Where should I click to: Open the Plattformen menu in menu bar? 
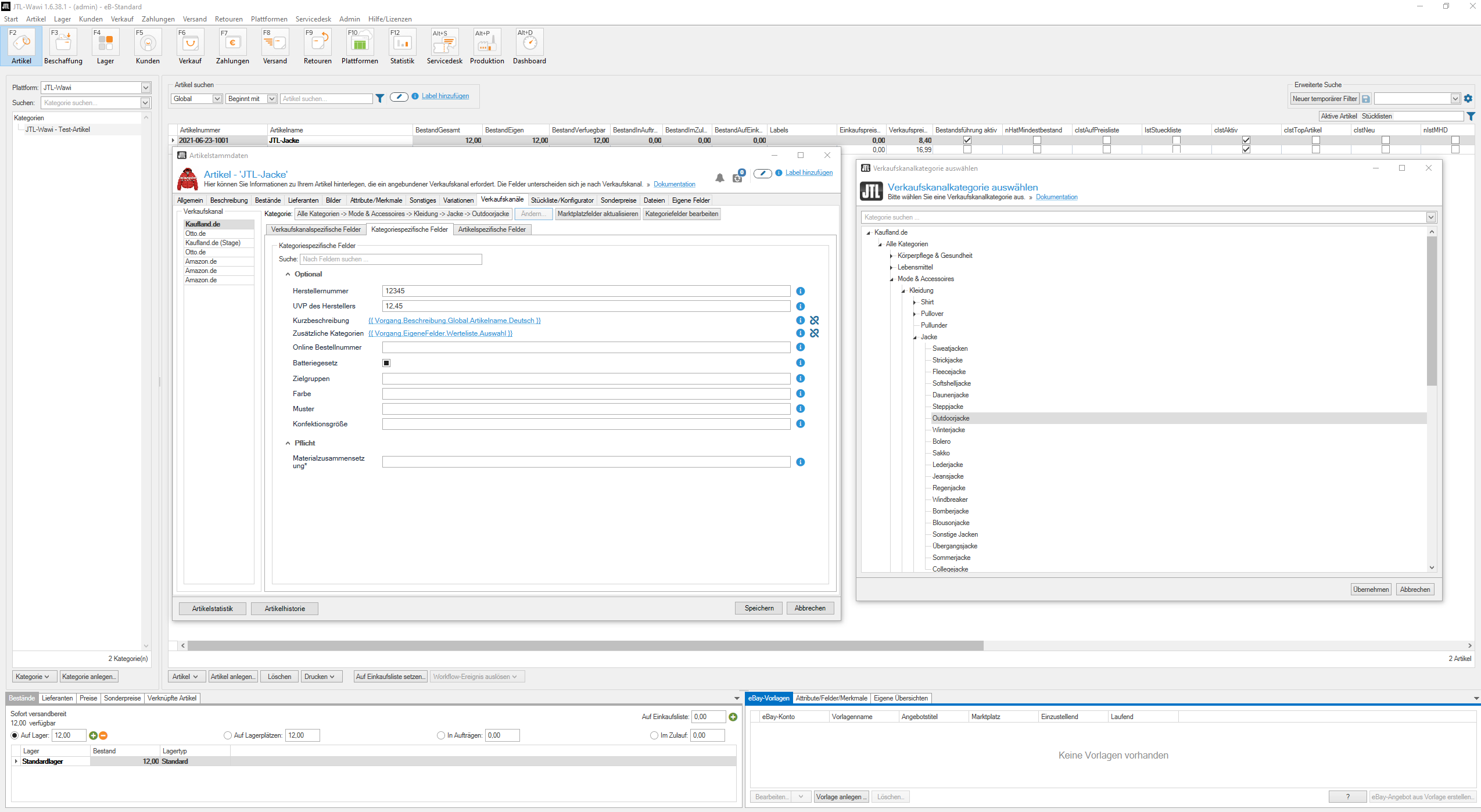pos(269,19)
